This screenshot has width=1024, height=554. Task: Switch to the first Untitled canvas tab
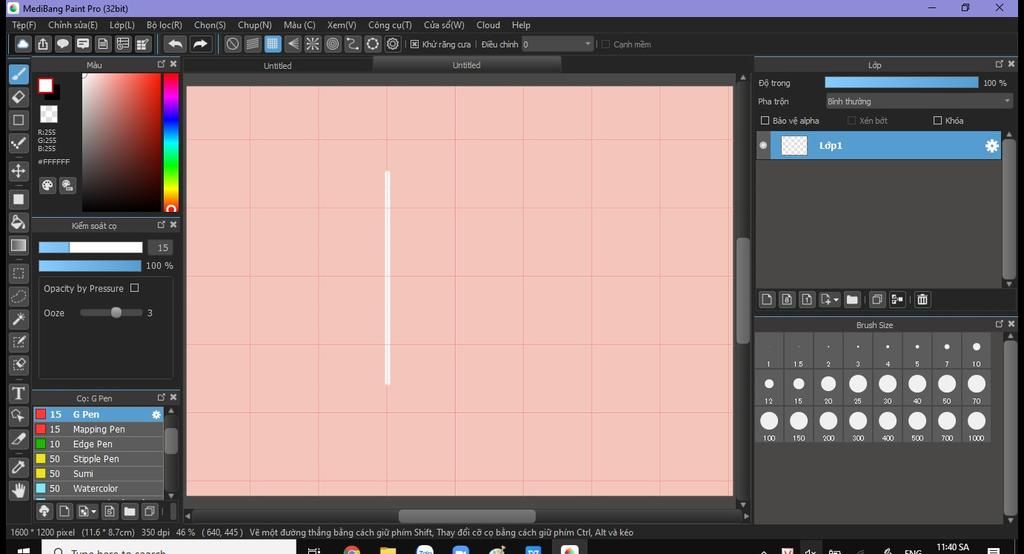(278, 65)
